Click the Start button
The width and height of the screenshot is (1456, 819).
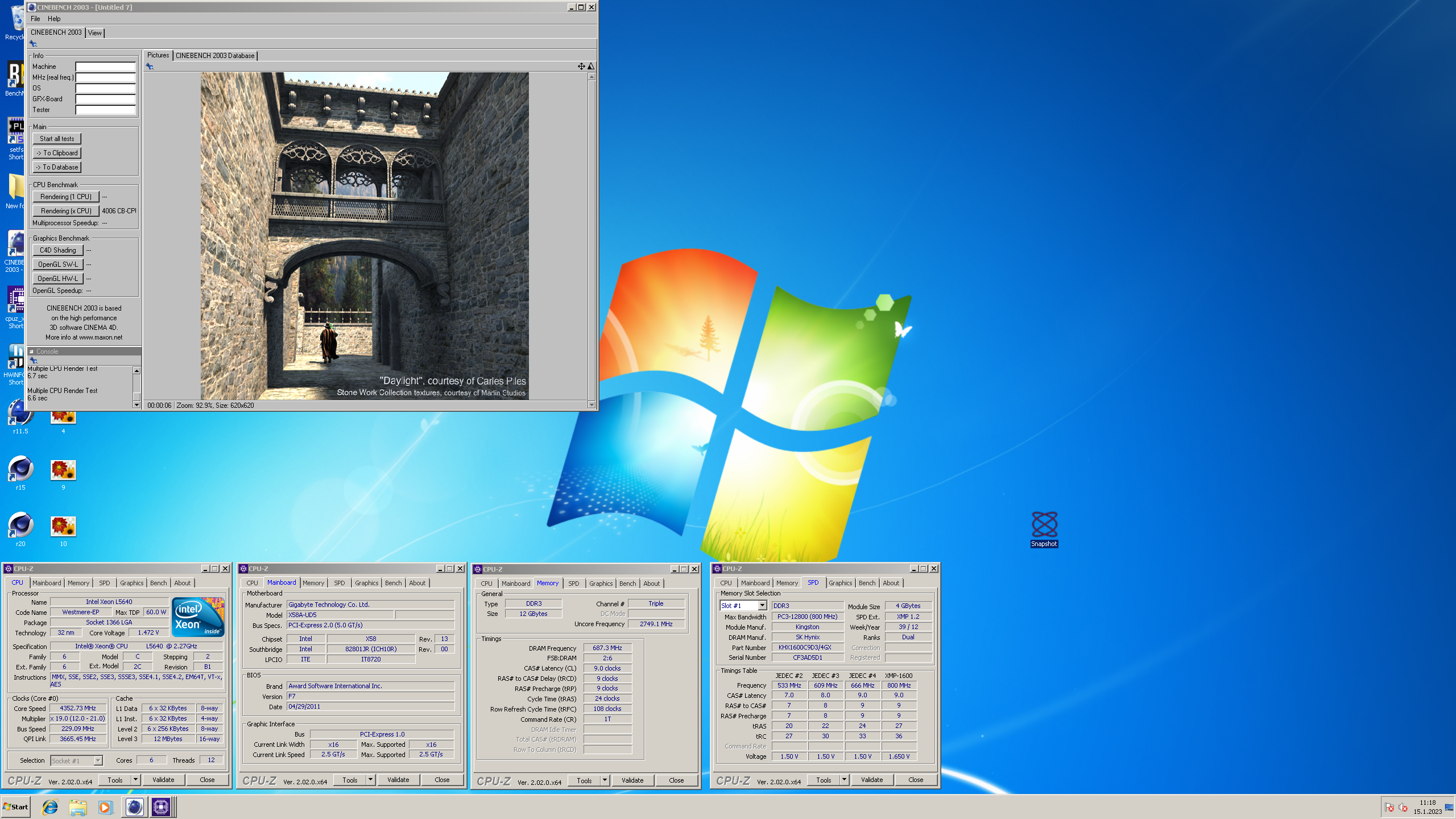click(x=16, y=807)
